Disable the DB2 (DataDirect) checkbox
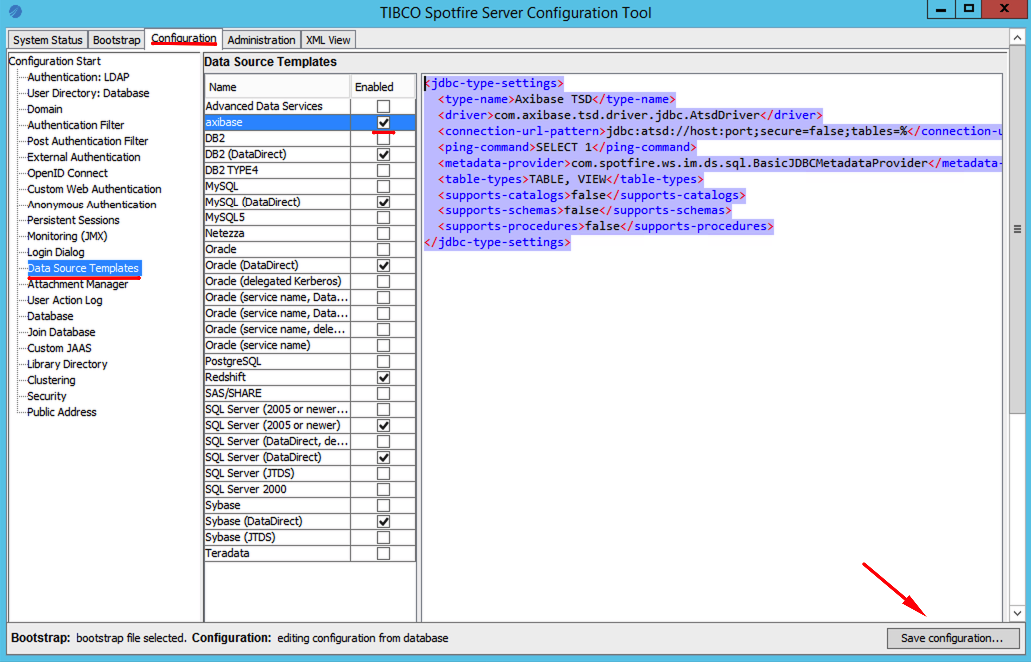 point(383,154)
